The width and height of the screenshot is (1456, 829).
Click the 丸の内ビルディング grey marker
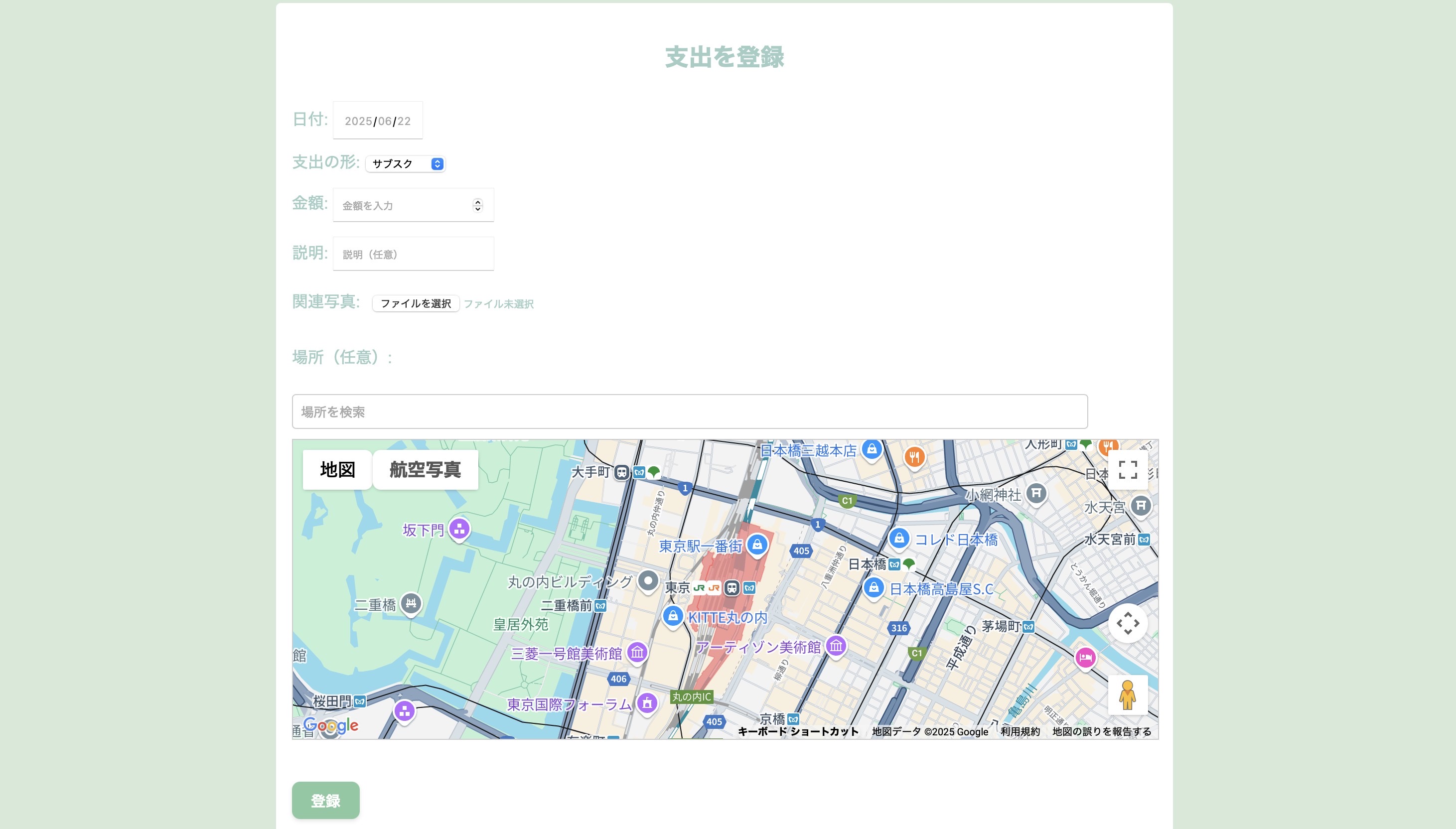(647, 581)
